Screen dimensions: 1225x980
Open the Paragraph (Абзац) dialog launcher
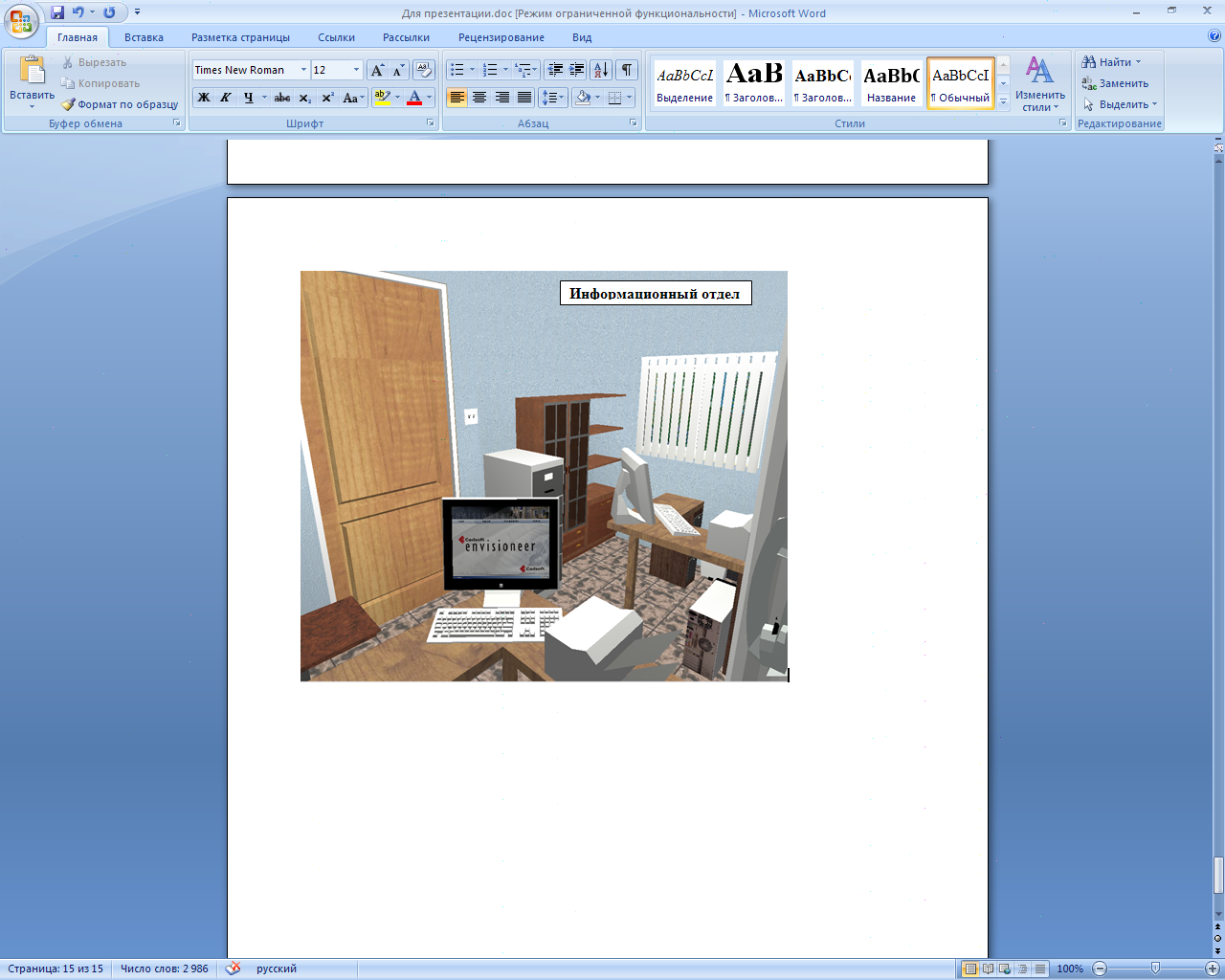(634, 123)
